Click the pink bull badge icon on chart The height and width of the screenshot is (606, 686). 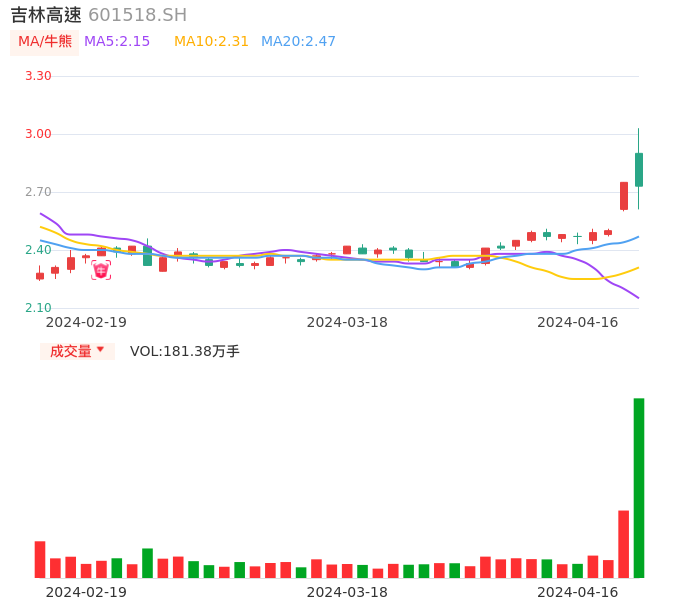point(101,270)
